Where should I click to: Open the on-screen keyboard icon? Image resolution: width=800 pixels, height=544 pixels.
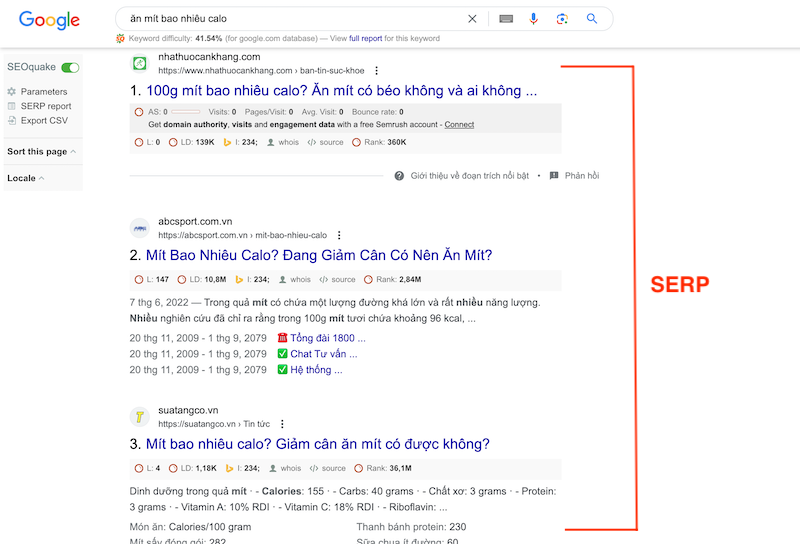(506, 19)
